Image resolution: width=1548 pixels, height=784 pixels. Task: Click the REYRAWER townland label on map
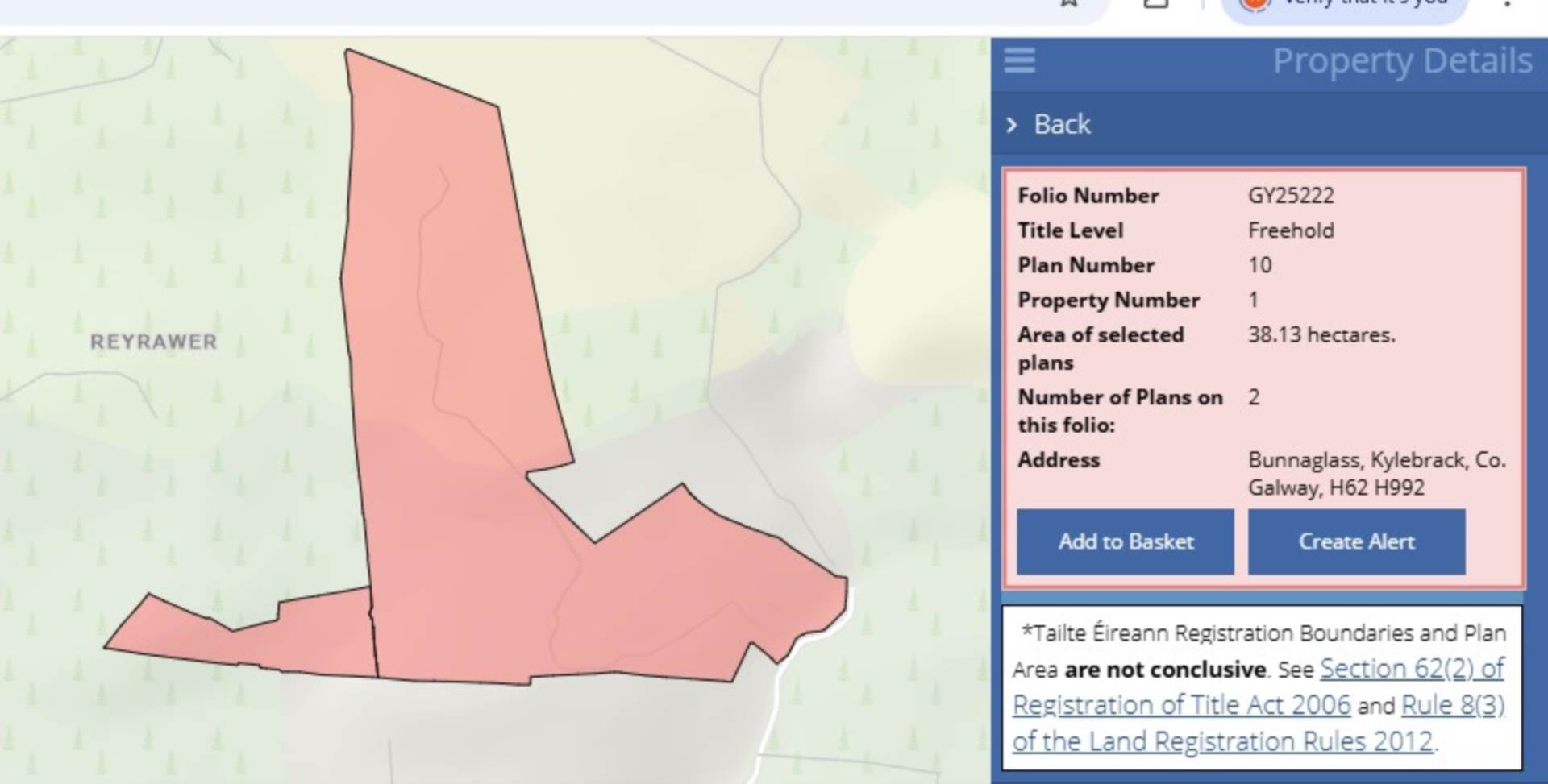(x=153, y=342)
